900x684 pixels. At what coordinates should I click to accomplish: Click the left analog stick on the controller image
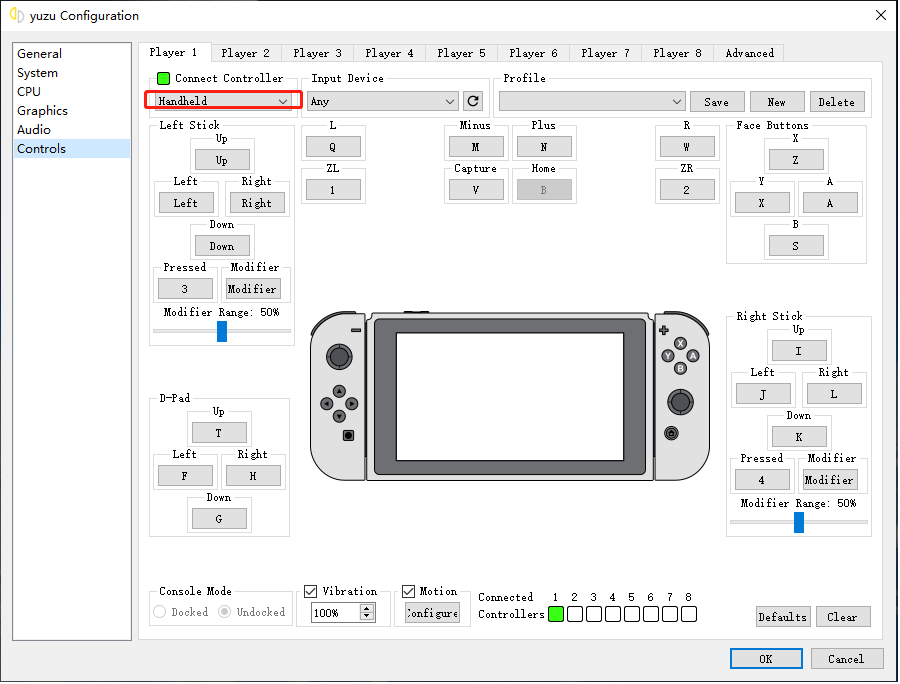[340, 356]
